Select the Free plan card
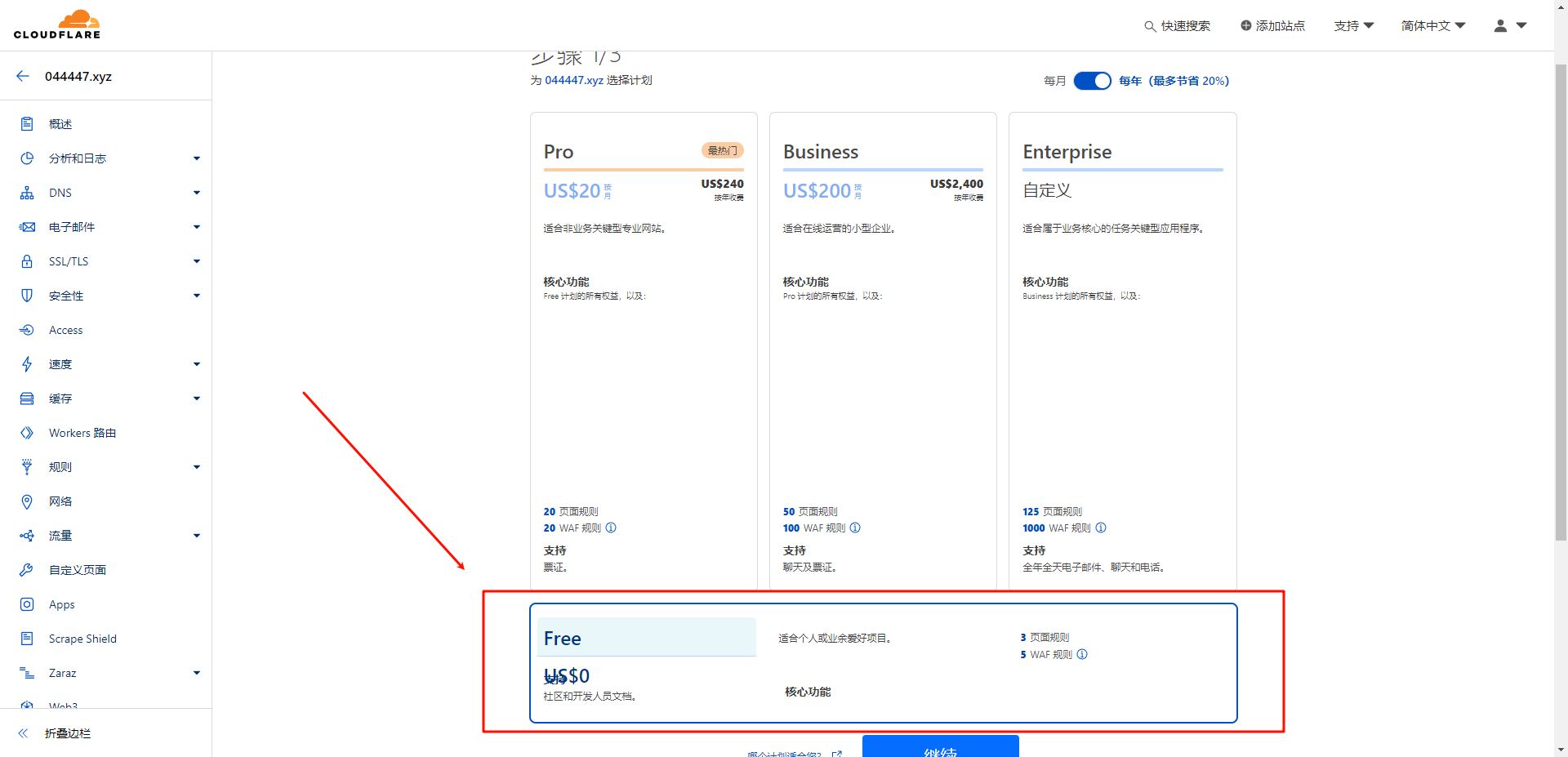 click(882, 662)
